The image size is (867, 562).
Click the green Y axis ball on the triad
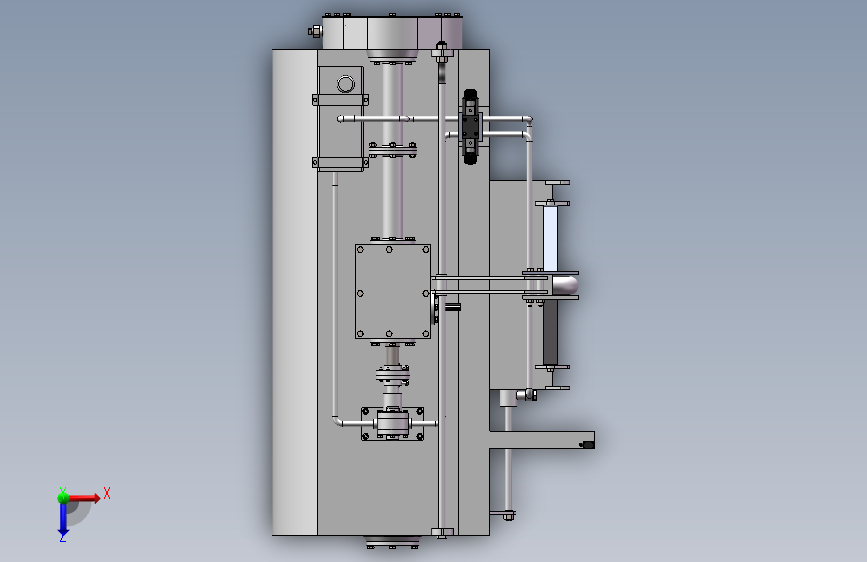[63, 497]
